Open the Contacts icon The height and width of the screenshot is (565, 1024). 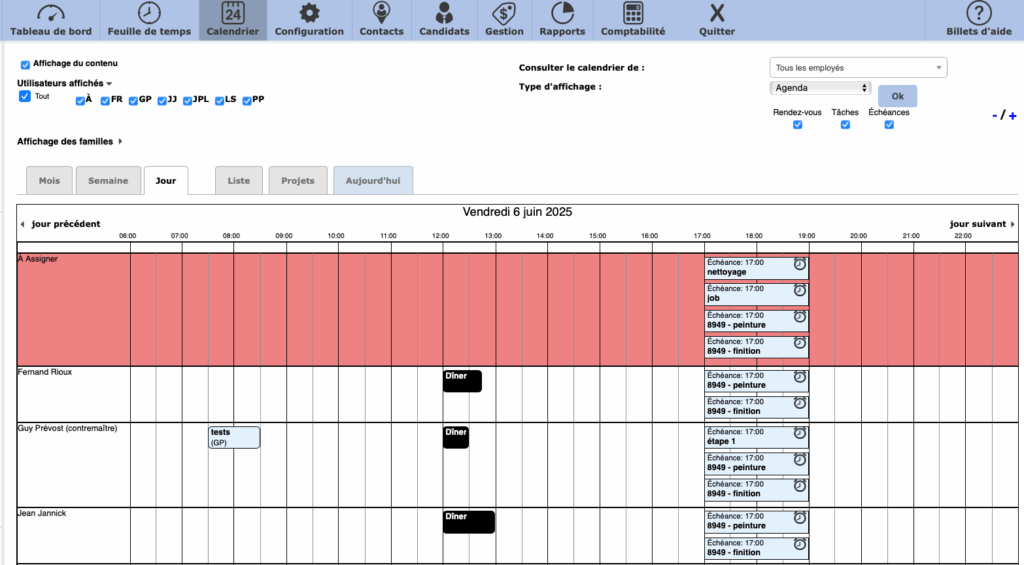click(x=381, y=14)
